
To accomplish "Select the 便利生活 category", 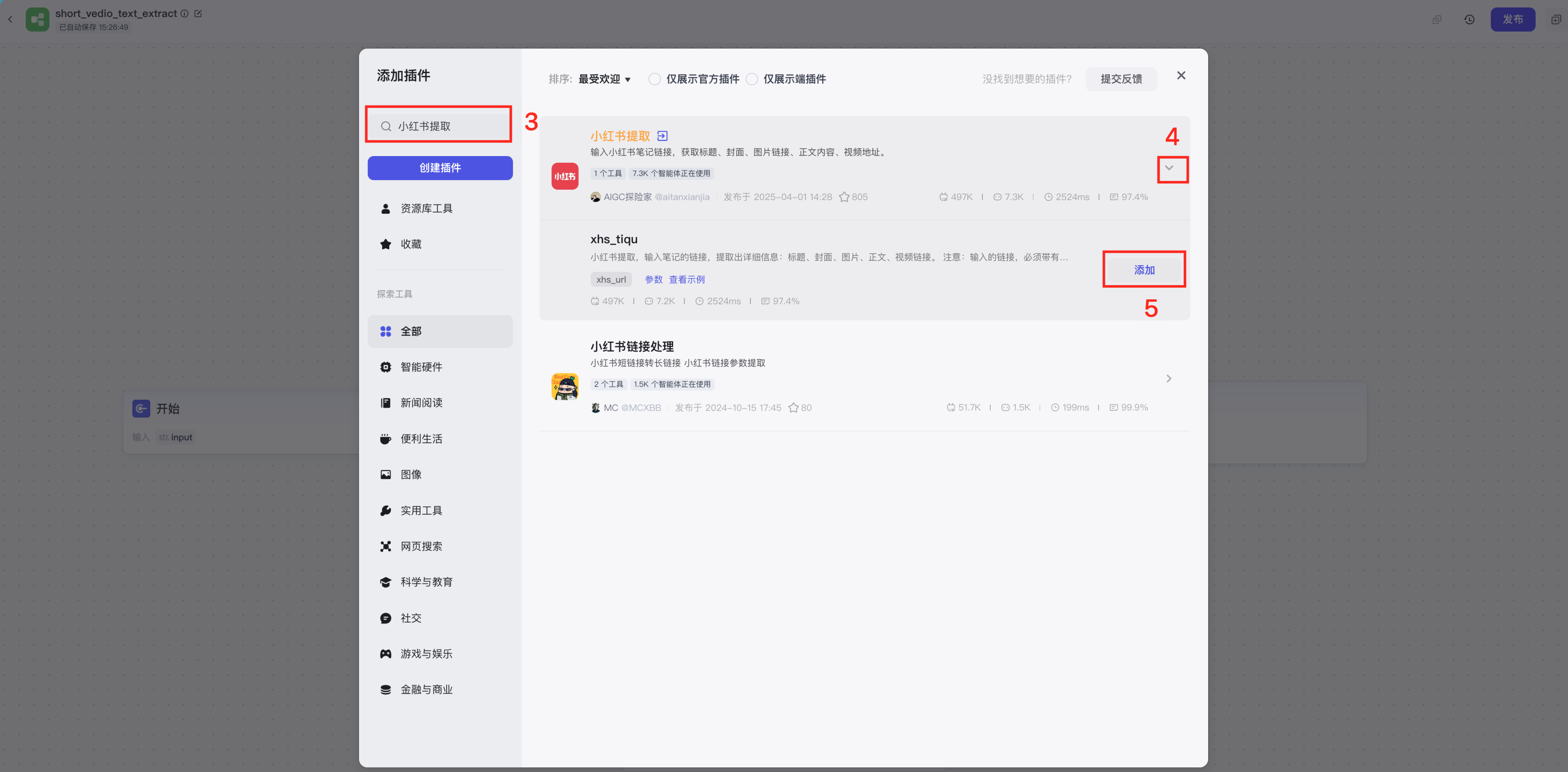I will [440, 439].
